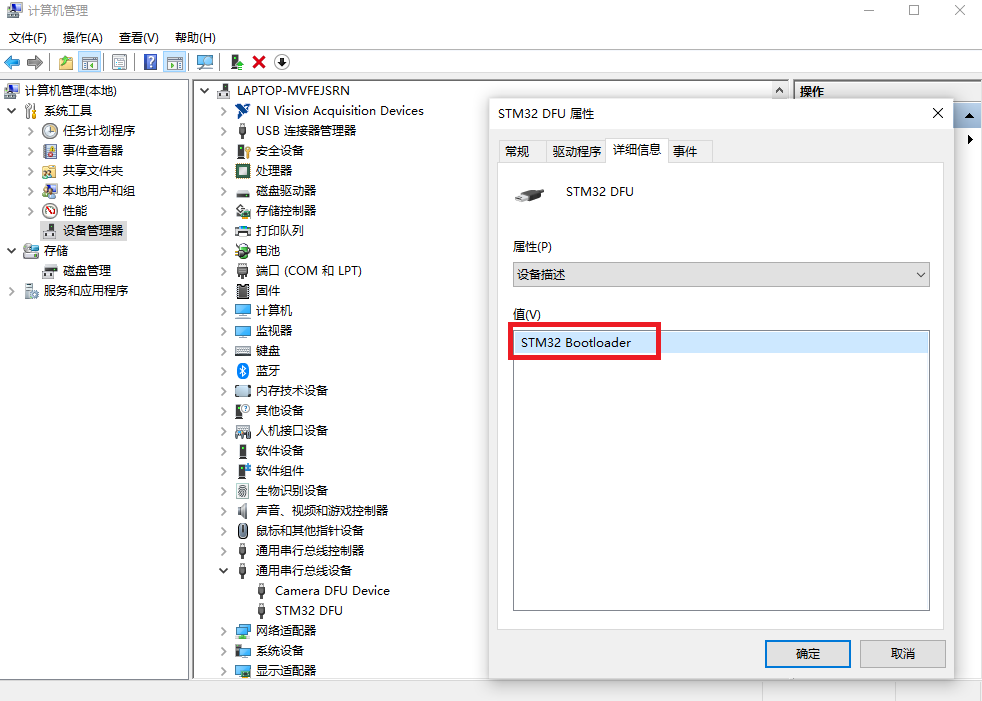Expand Services and Applications chevron
Image resolution: width=982 pixels, height=701 pixels.
pyautogui.click(x=11, y=291)
